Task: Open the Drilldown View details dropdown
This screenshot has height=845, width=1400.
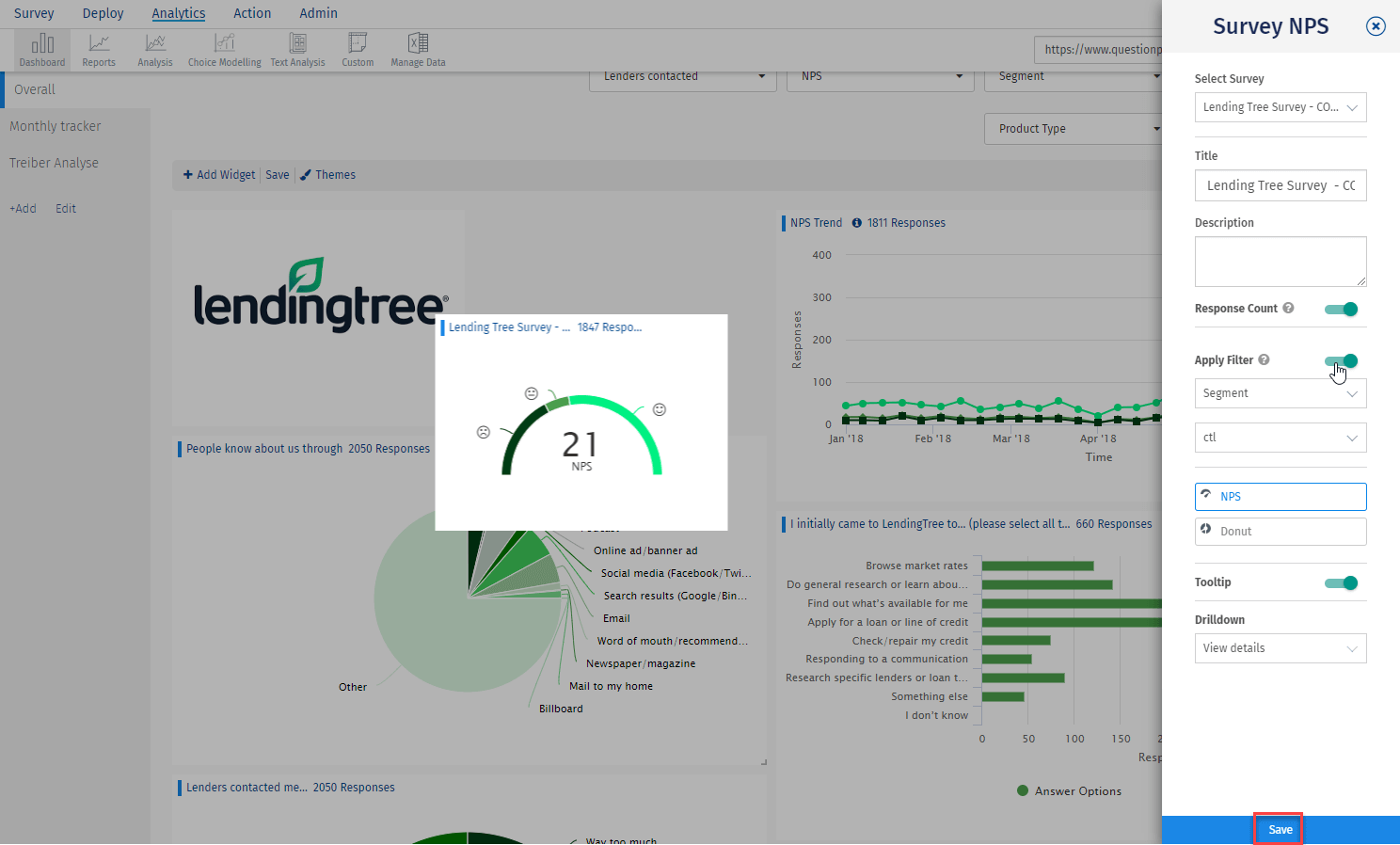Action: (1280, 648)
